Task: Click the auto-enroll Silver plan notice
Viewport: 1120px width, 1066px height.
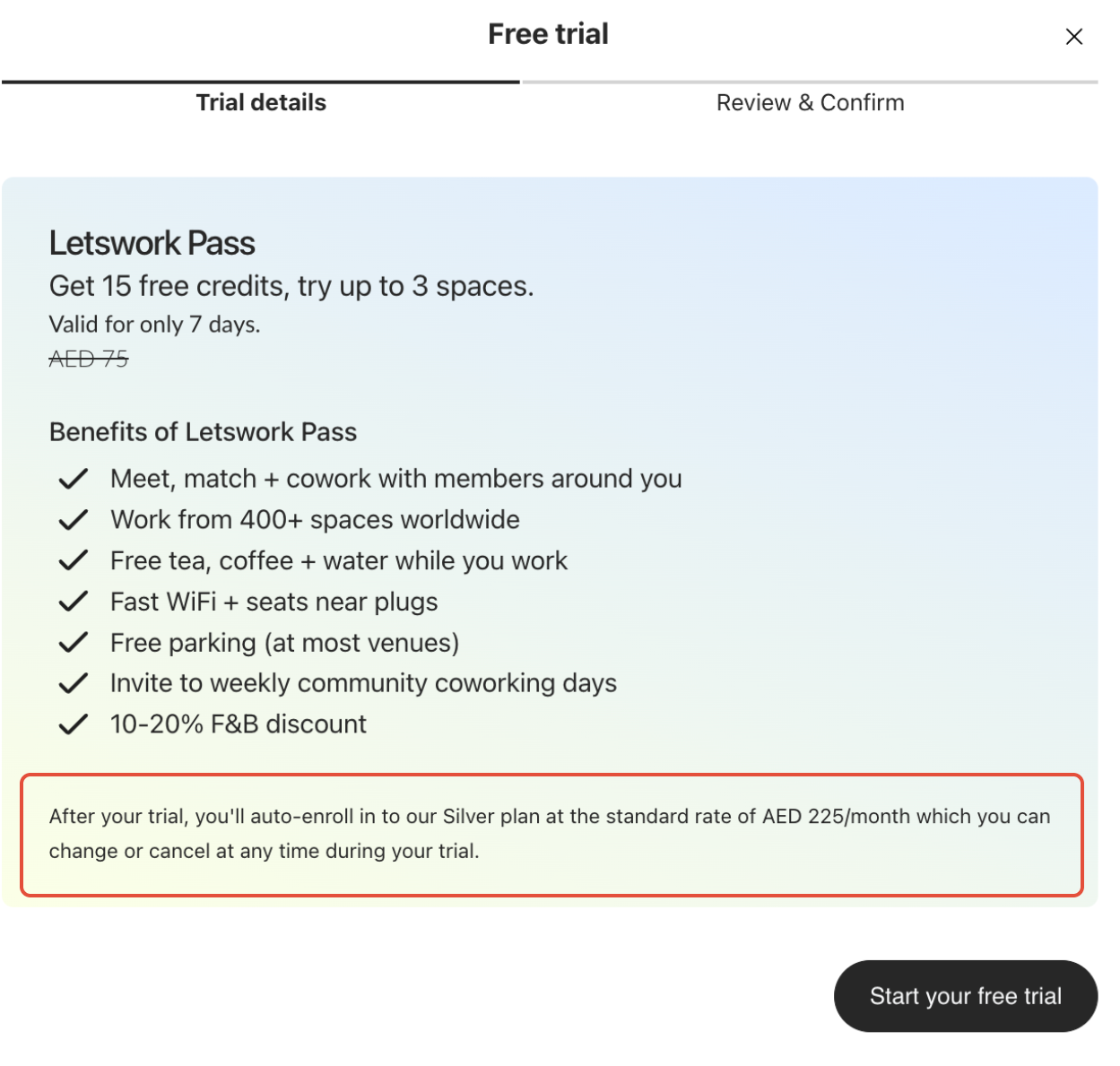Action: coord(551,834)
